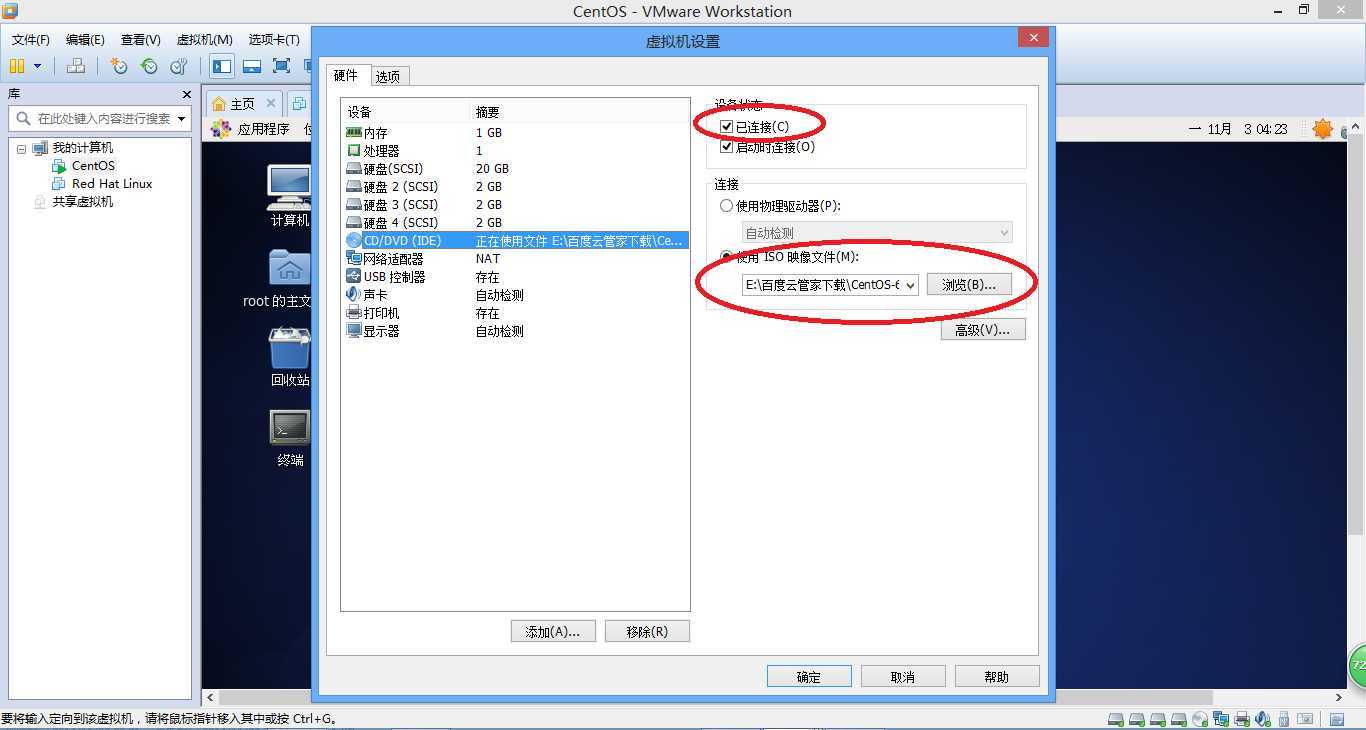The width and height of the screenshot is (1366, 730).
Task: Click the 取消 button
Action: point(903,677)
